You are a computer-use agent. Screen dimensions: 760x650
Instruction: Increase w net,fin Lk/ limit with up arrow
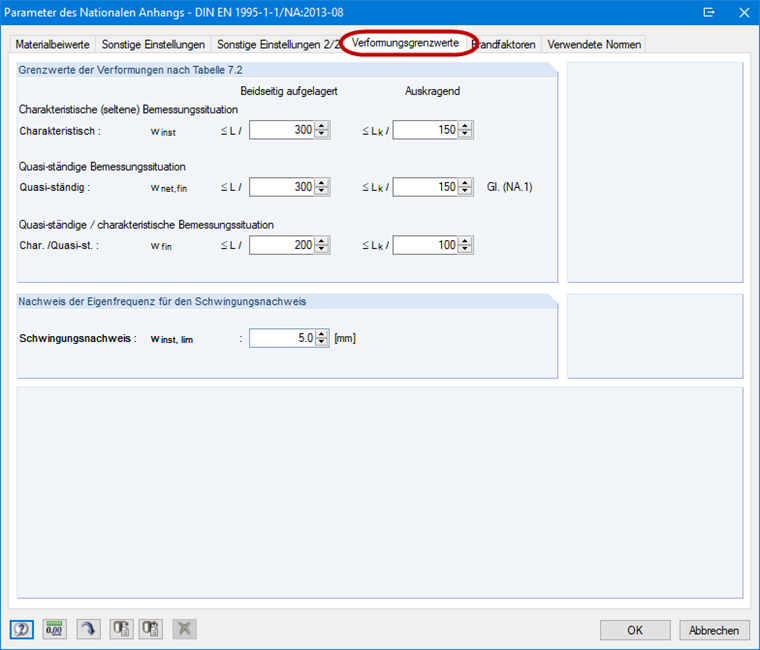[465, 183]
